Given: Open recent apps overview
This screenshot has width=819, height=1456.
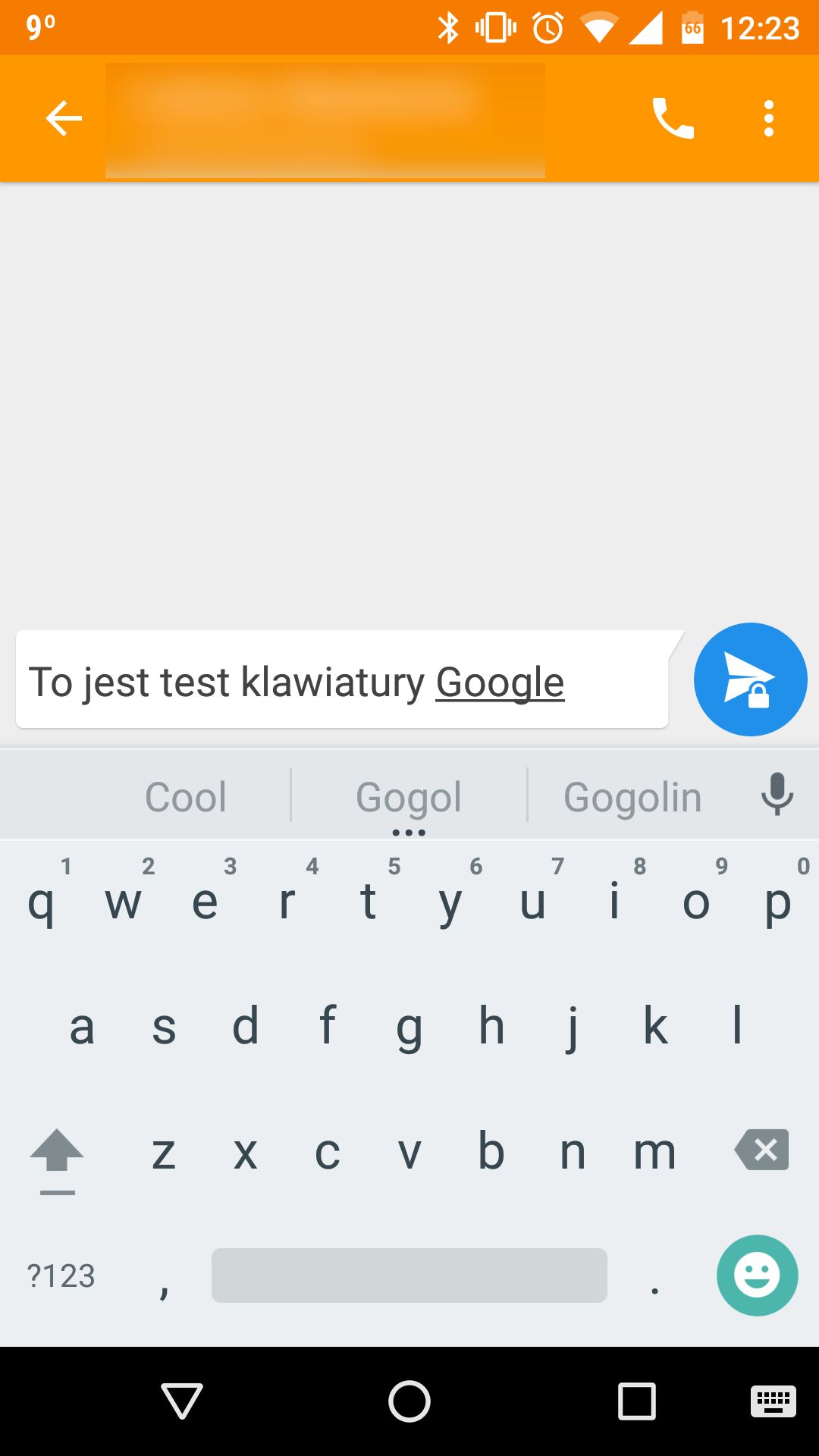Looking at the screenshot, I should [x=637, y=1401].
